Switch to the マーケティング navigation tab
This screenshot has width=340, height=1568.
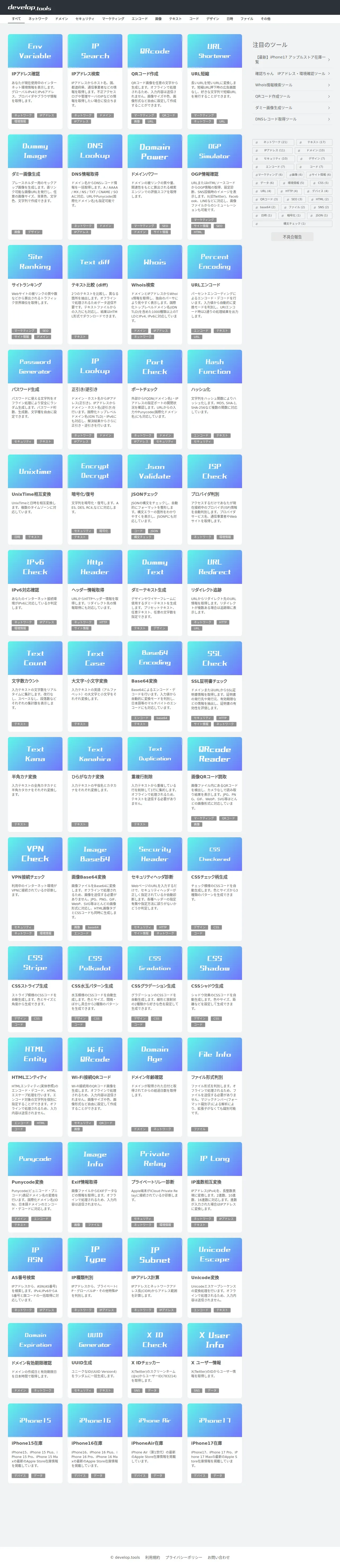[x=113, y=19]
